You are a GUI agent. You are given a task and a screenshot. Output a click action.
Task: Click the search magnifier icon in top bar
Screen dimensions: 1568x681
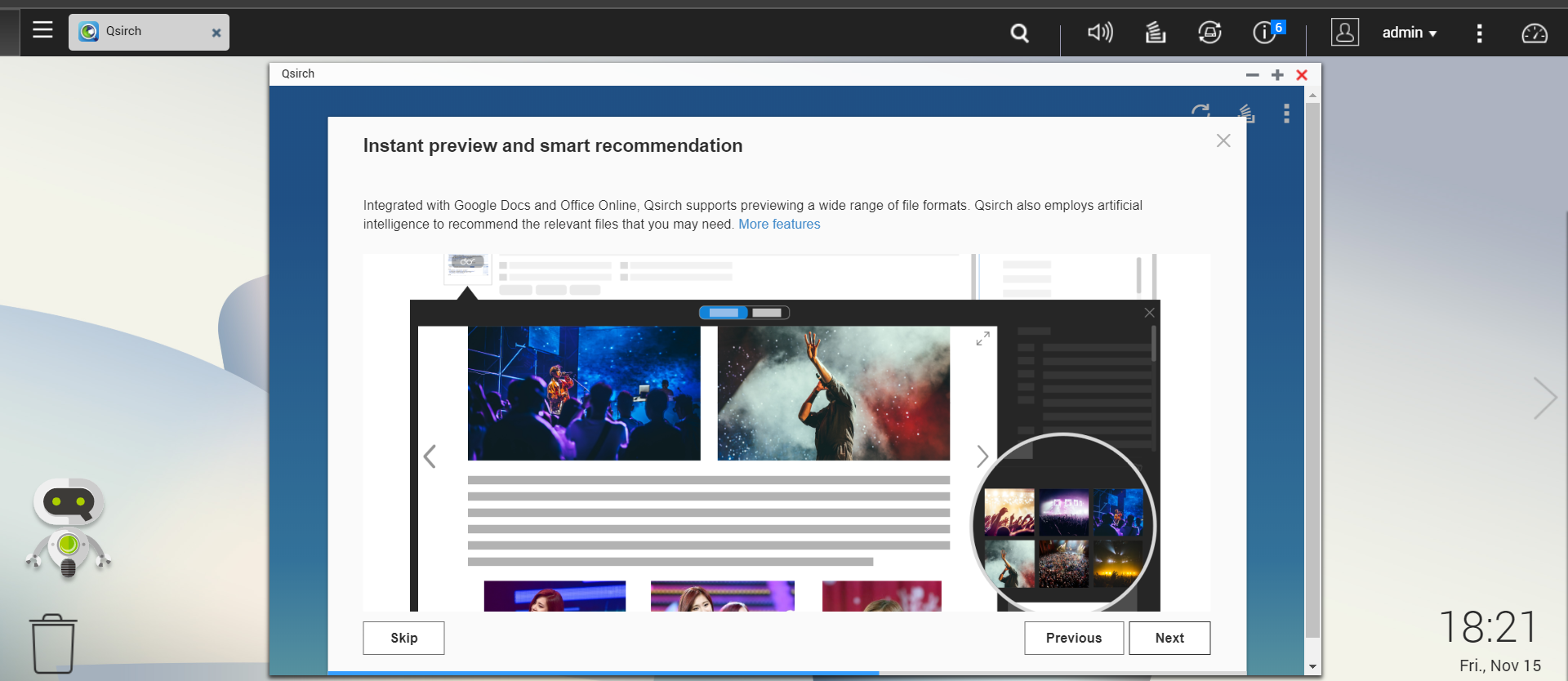(1019, 33)
